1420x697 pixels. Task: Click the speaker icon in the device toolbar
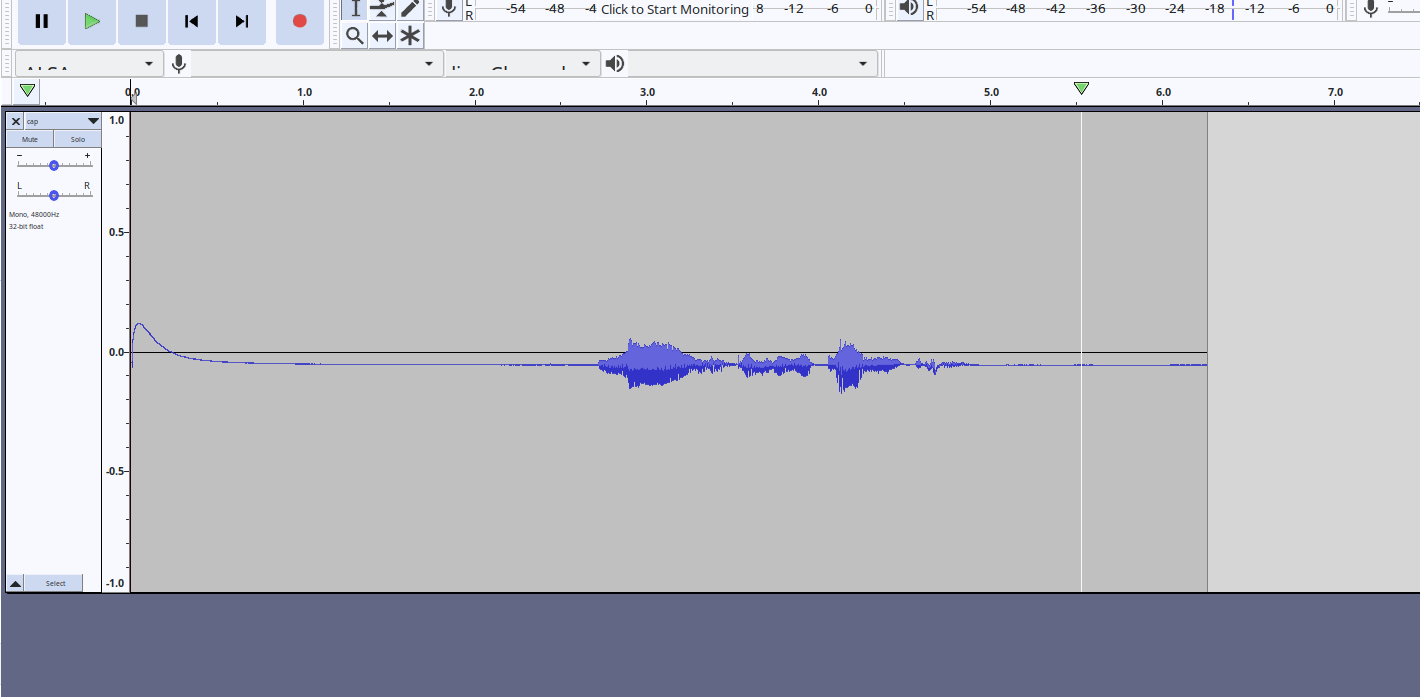(615, 64)
